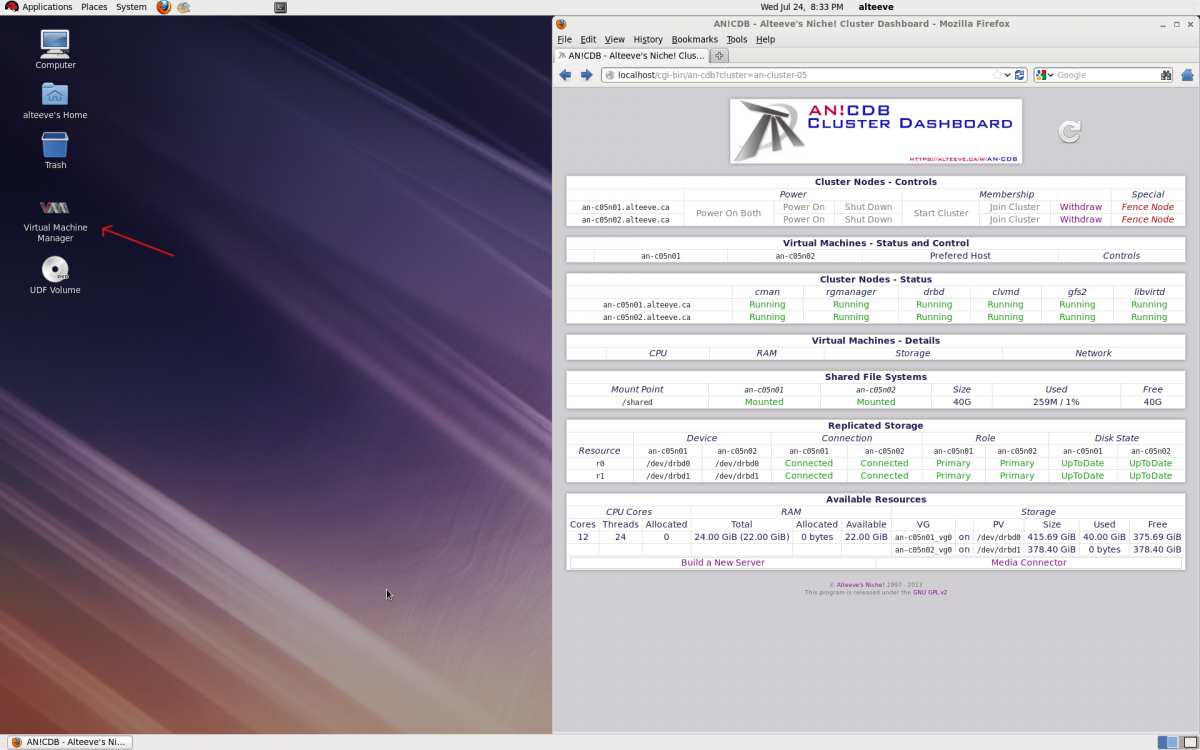Bookmark the page with the star icon
The height and width of the screenshot is (750, 1200).
click(996, 75)
